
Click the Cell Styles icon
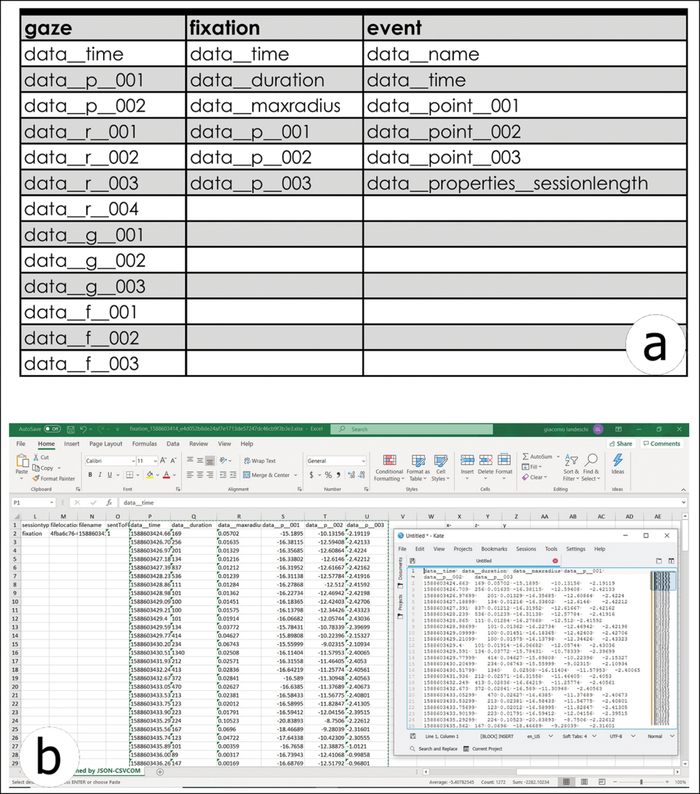[x=441, y=460]
